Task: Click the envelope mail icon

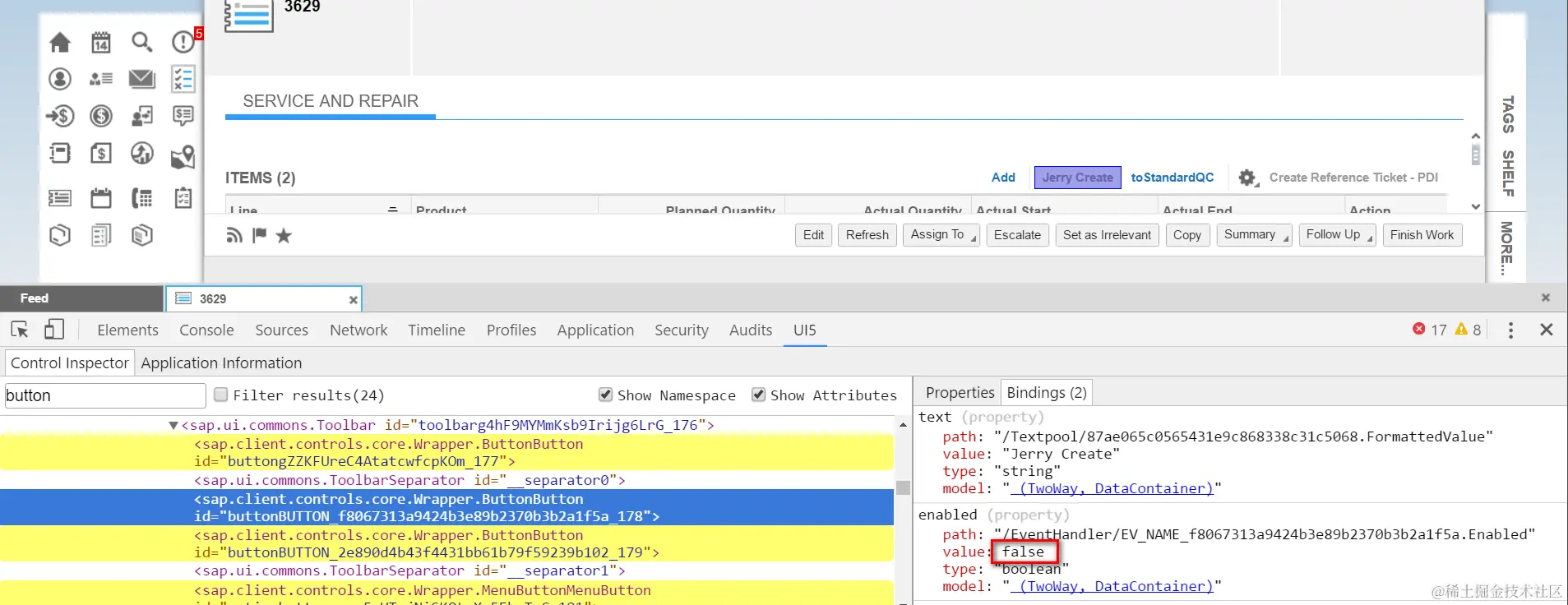Action: pos(142,79)
